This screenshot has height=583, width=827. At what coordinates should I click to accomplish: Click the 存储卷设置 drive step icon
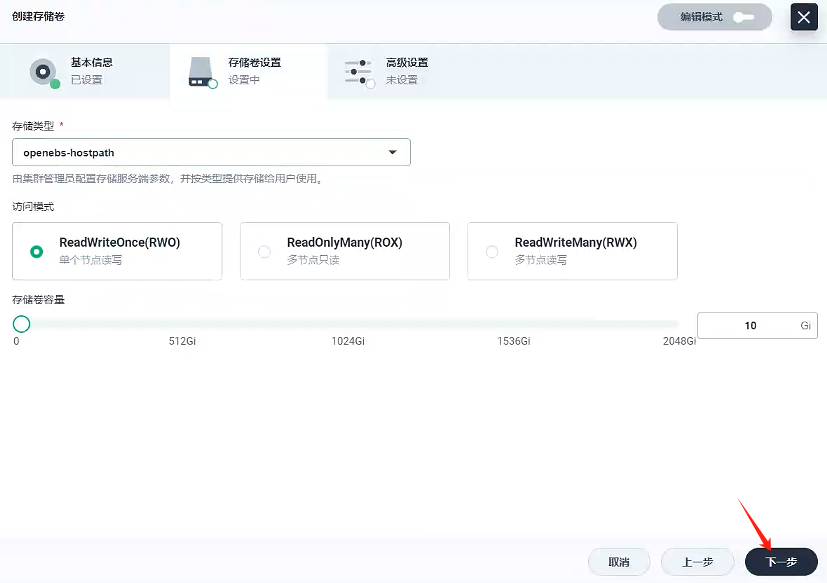tap(203, 72)
